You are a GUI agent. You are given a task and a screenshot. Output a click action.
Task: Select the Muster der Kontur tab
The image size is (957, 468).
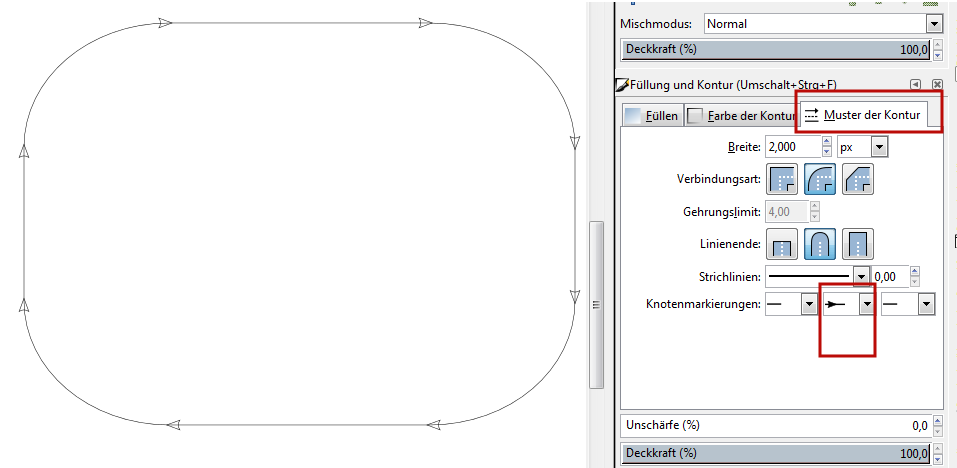(864, 114)
